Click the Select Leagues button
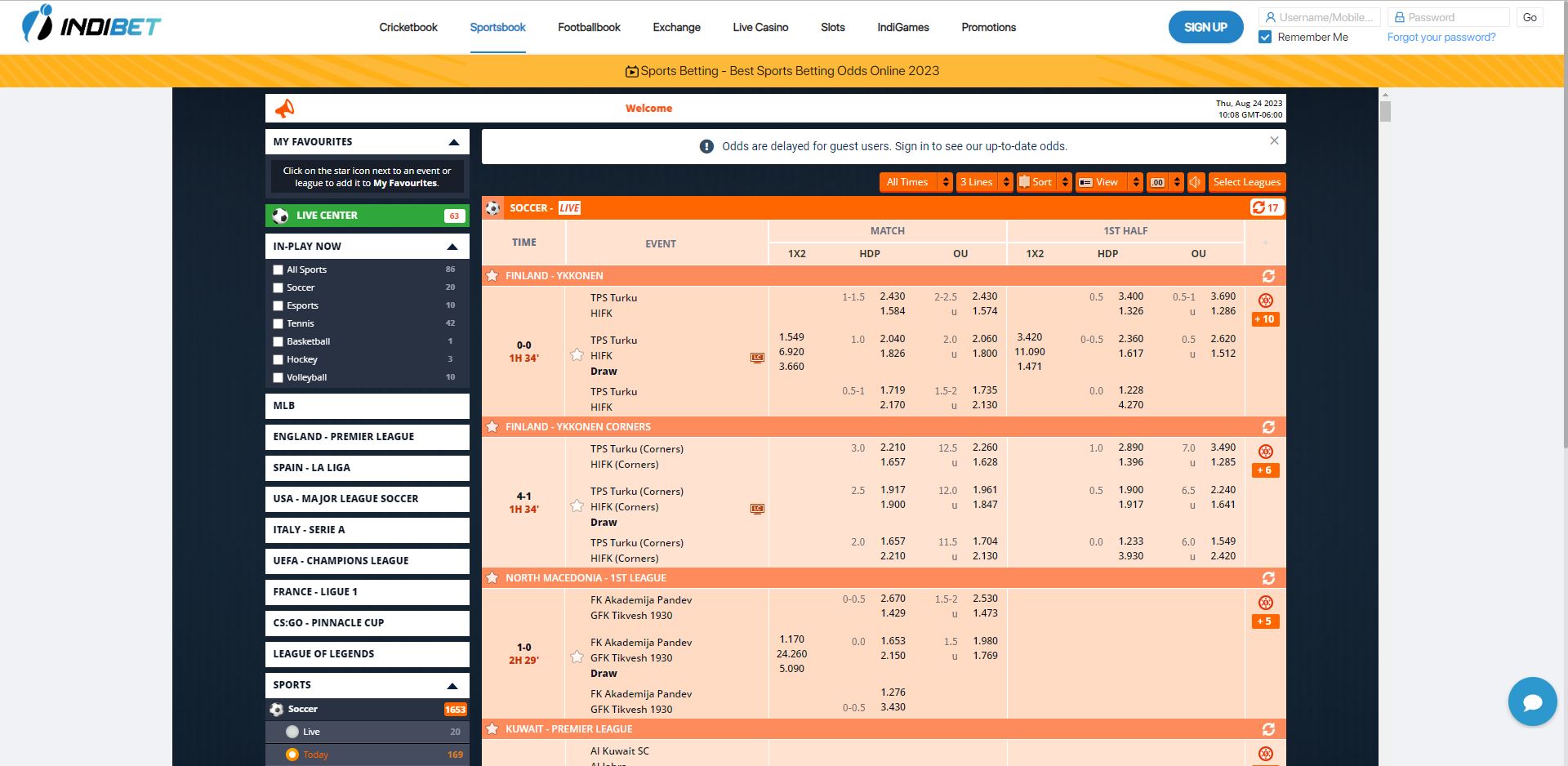 click(x=1246, y=182)
